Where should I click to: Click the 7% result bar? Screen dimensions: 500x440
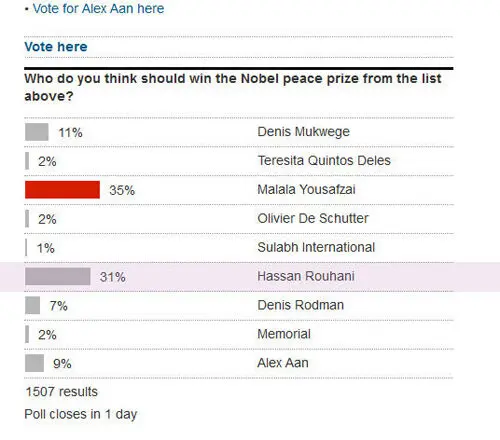click(x=32, y=305)
